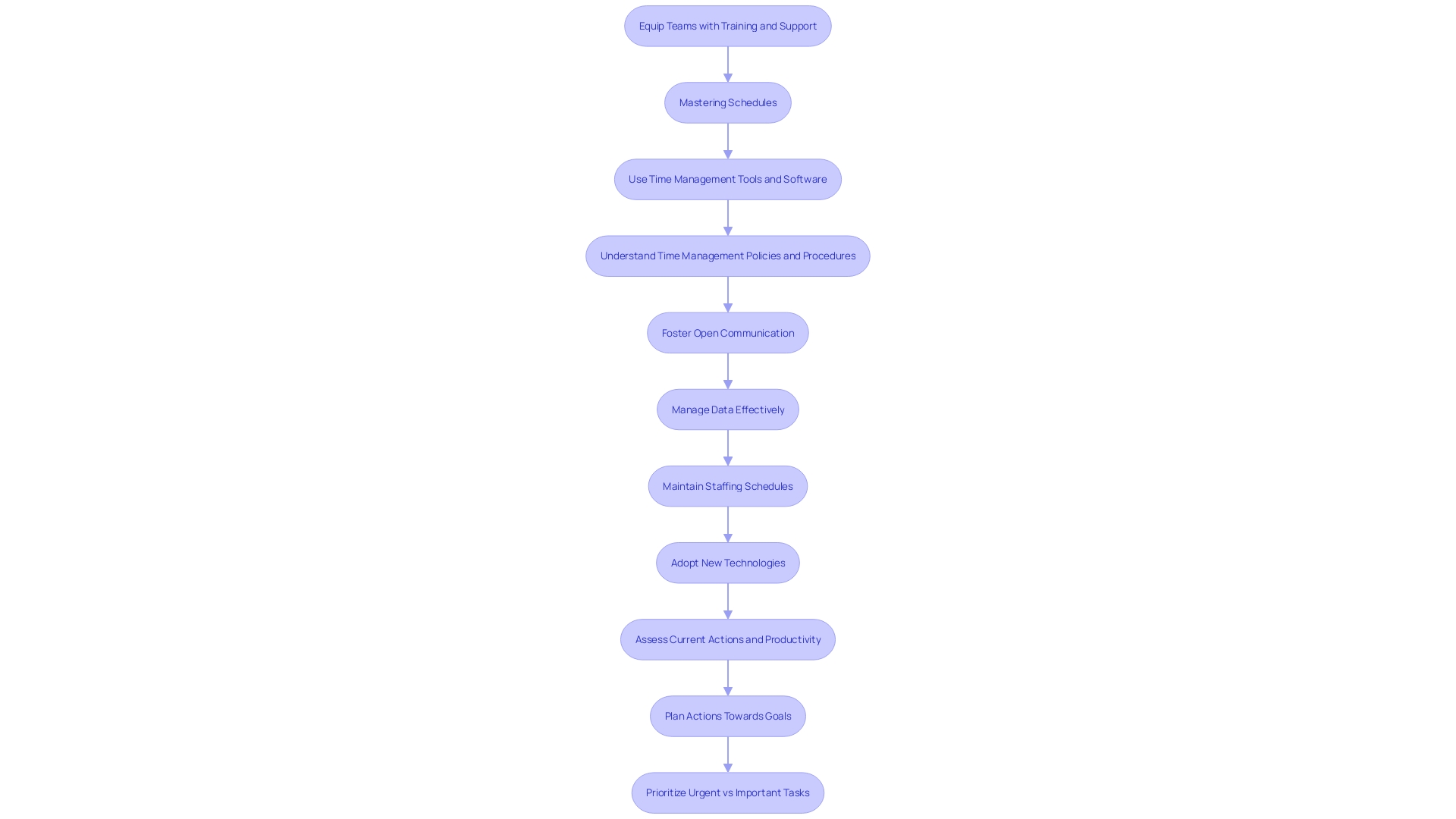Click the Equip Teams with Training node

coord(728,25)
